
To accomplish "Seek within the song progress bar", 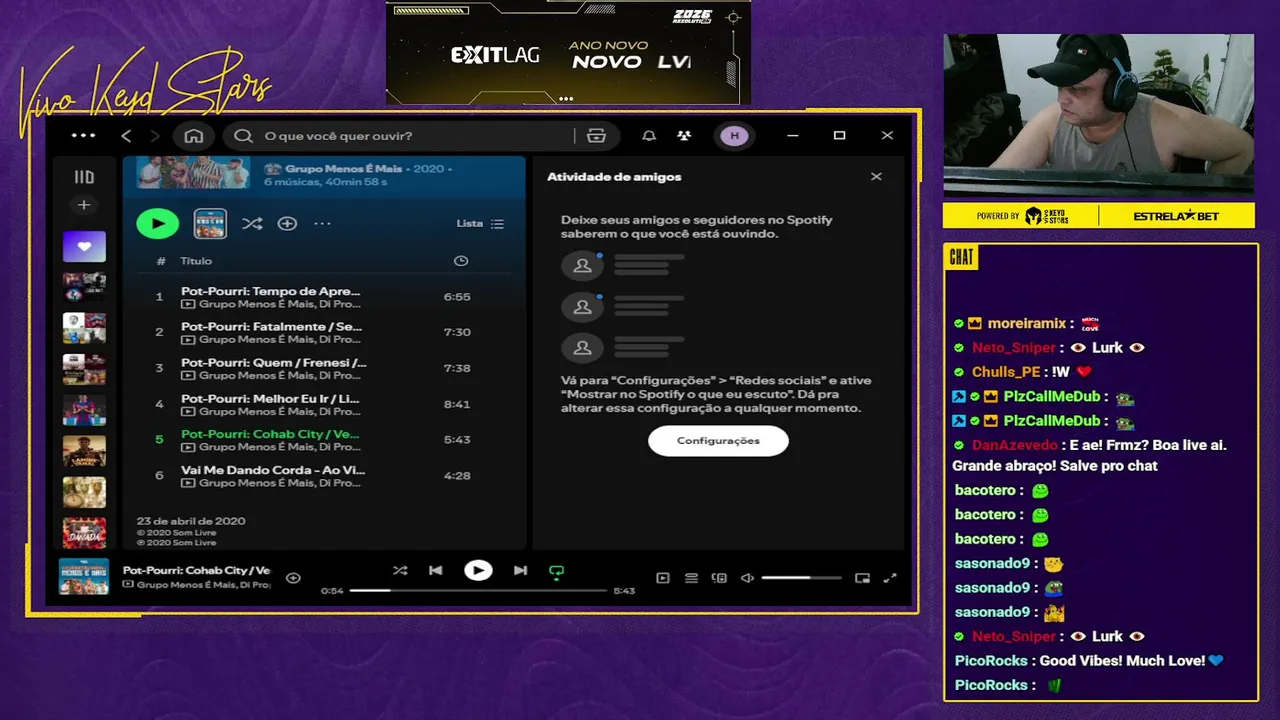I will click(x=478, y=591).
